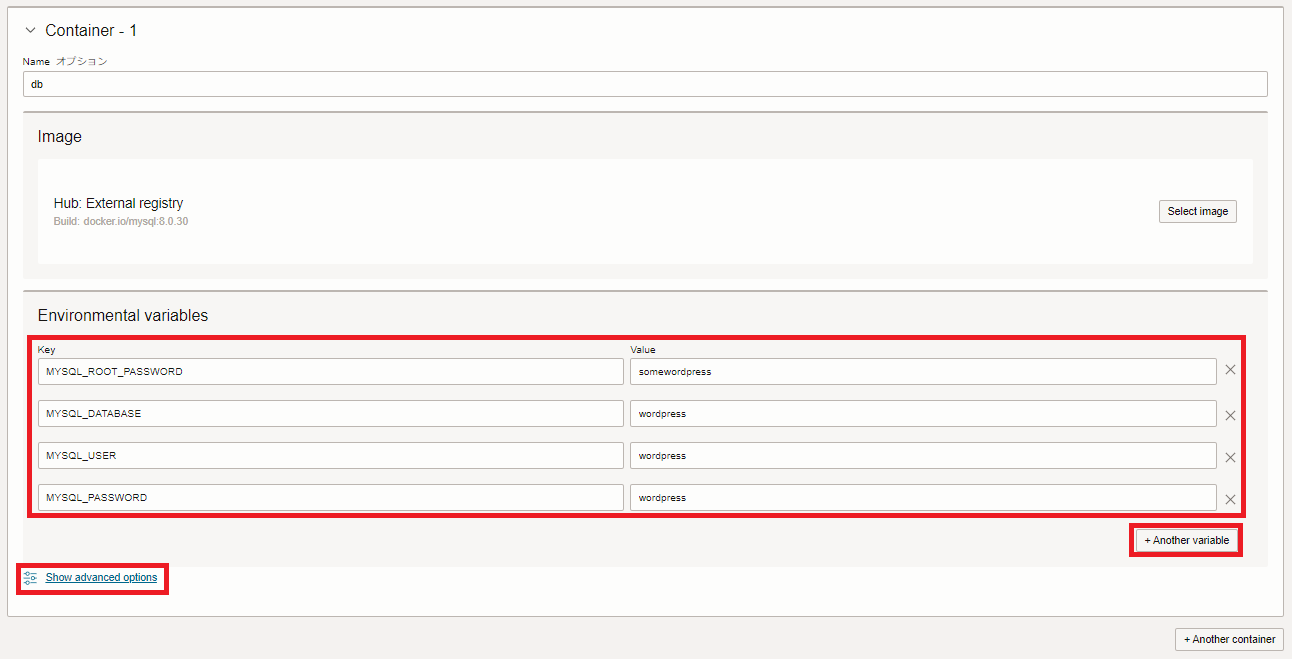Image resolution: width=1292 pixels, height=659 pixels.
Task: Delete the MYSQL_DATABASE variable with X icon
Action: tap(1230, 415)
